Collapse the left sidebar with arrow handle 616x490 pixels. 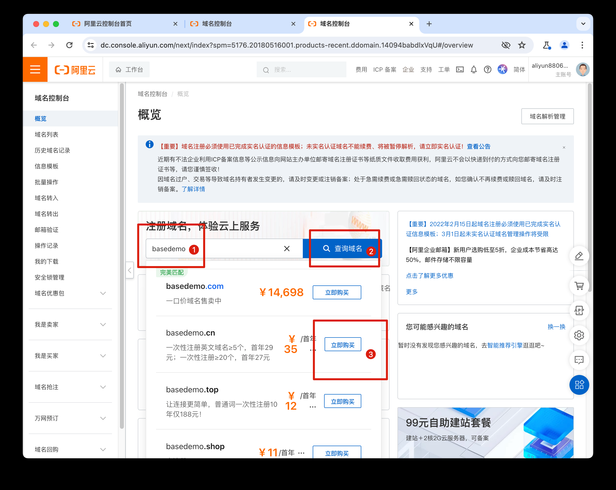point(130,270)
